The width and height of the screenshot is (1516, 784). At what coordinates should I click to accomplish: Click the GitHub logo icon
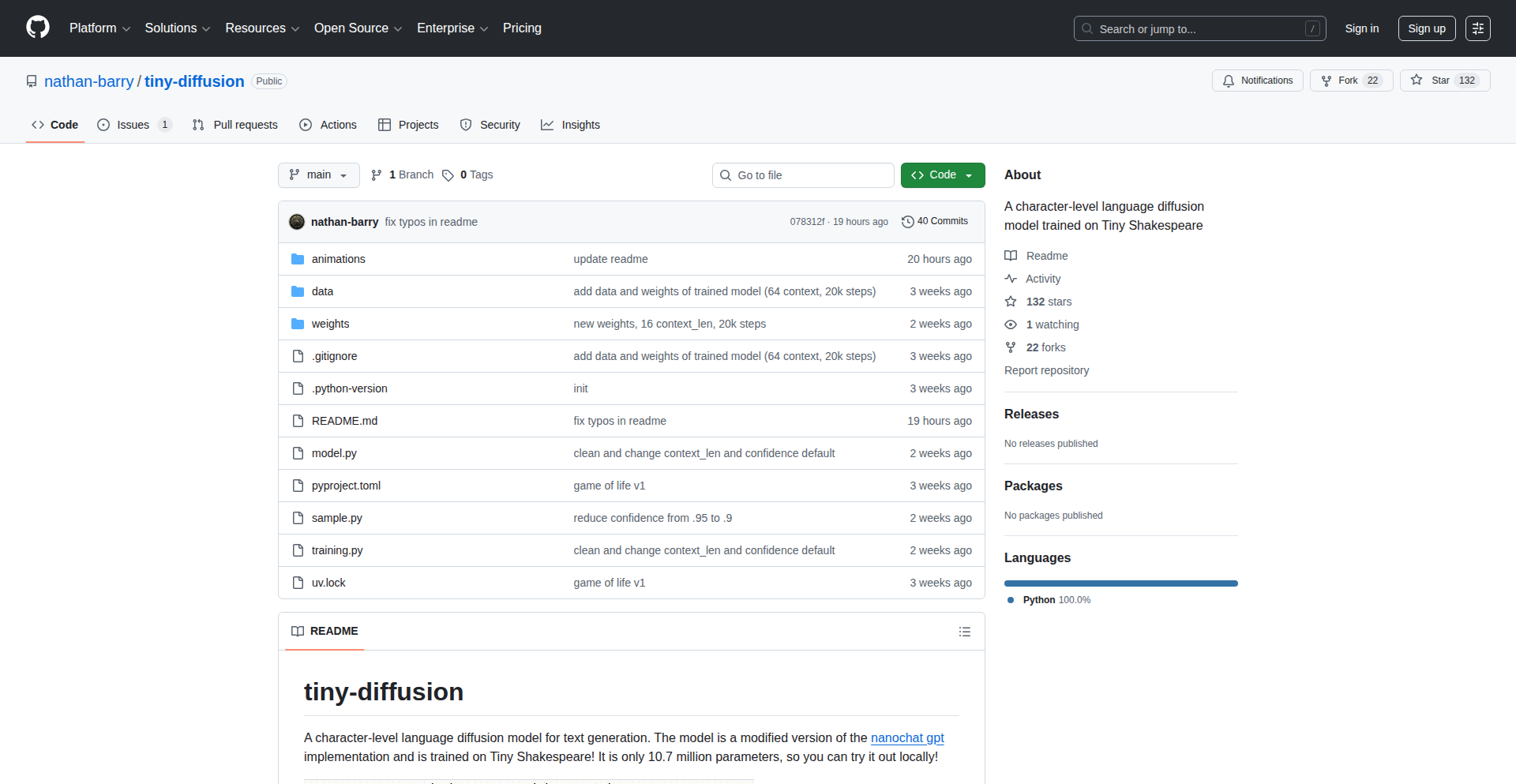(x=38, y=28)
